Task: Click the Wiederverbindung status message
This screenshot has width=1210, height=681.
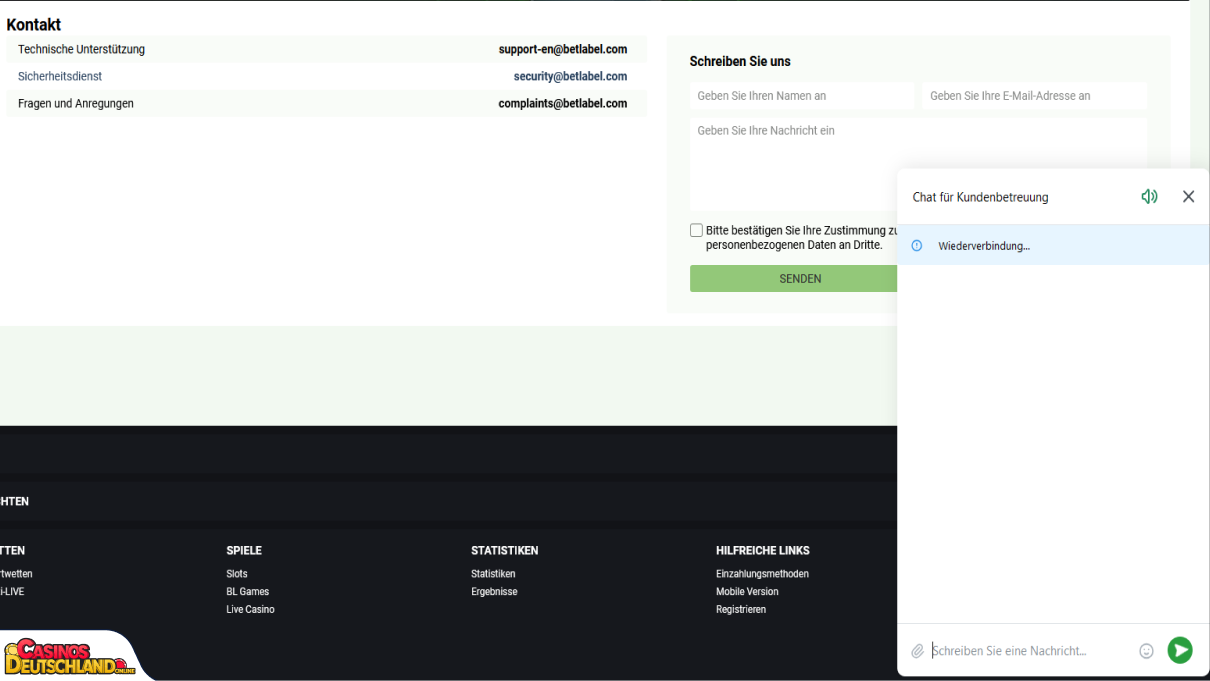Action: point(984,246)
